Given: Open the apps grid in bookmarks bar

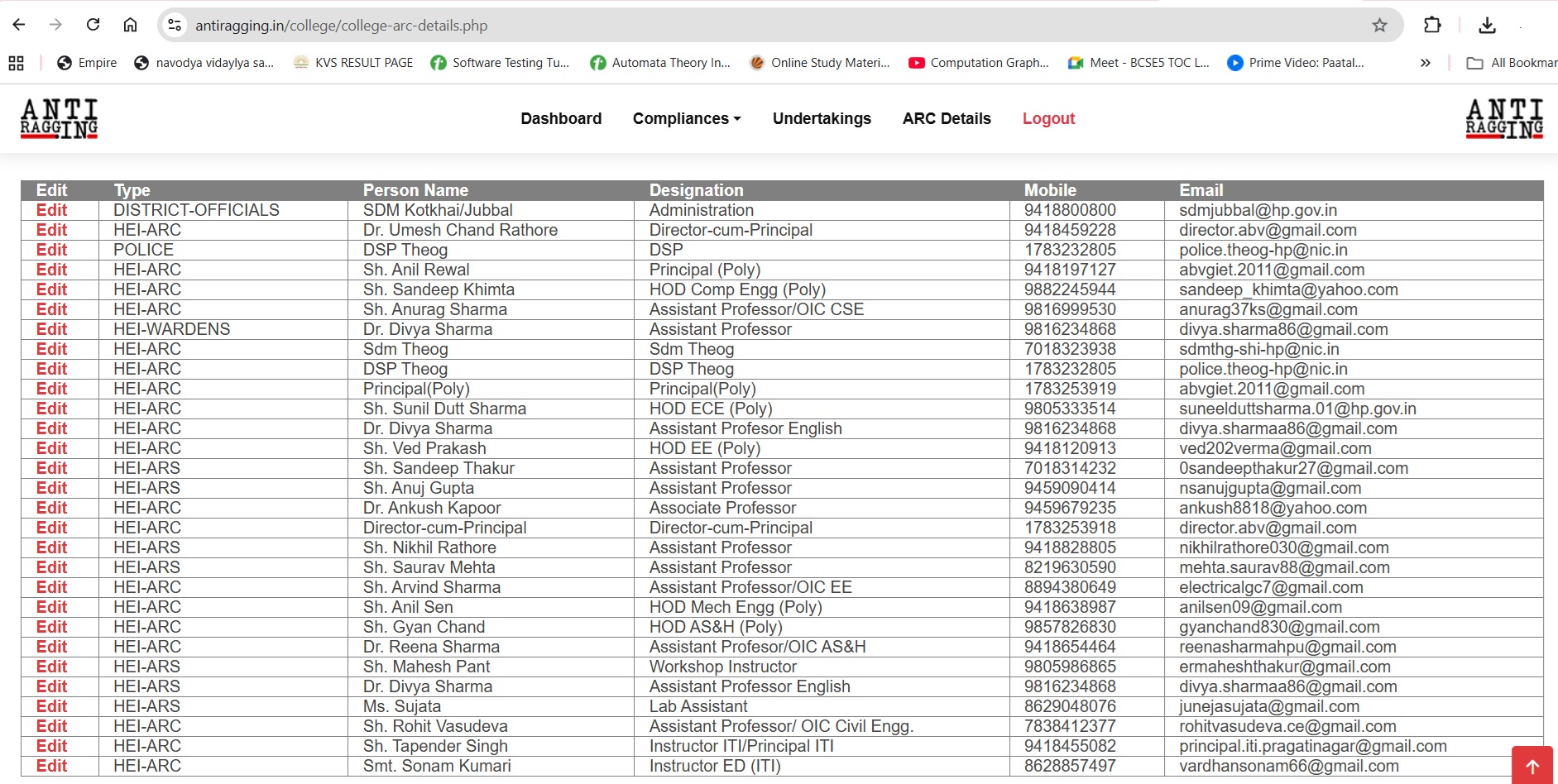Looking at the screenshot, I should point(17,63).
